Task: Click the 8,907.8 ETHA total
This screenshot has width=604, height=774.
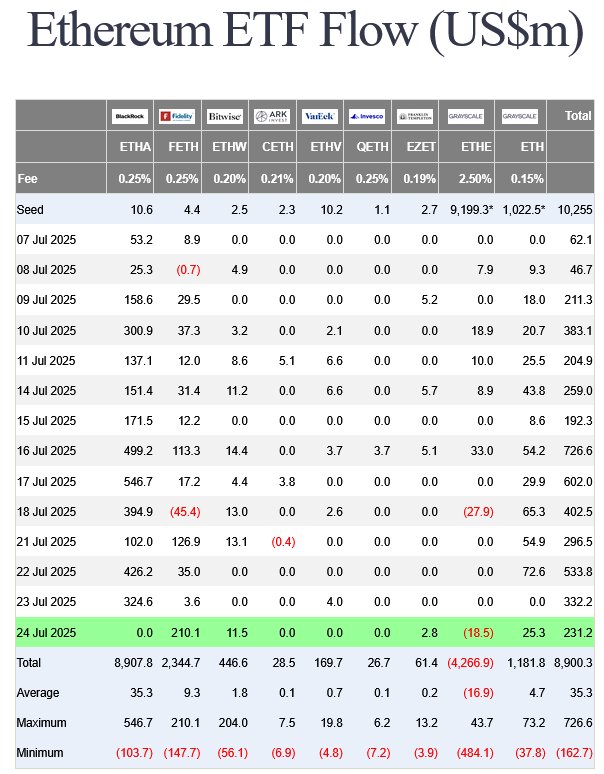Action: click(x=133, y=663)
